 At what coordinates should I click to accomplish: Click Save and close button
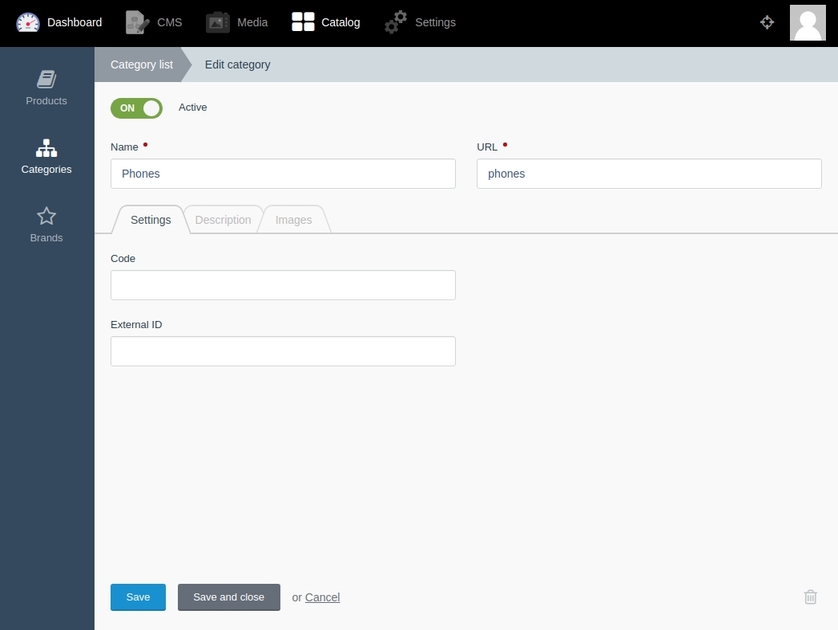coord(229,597)
